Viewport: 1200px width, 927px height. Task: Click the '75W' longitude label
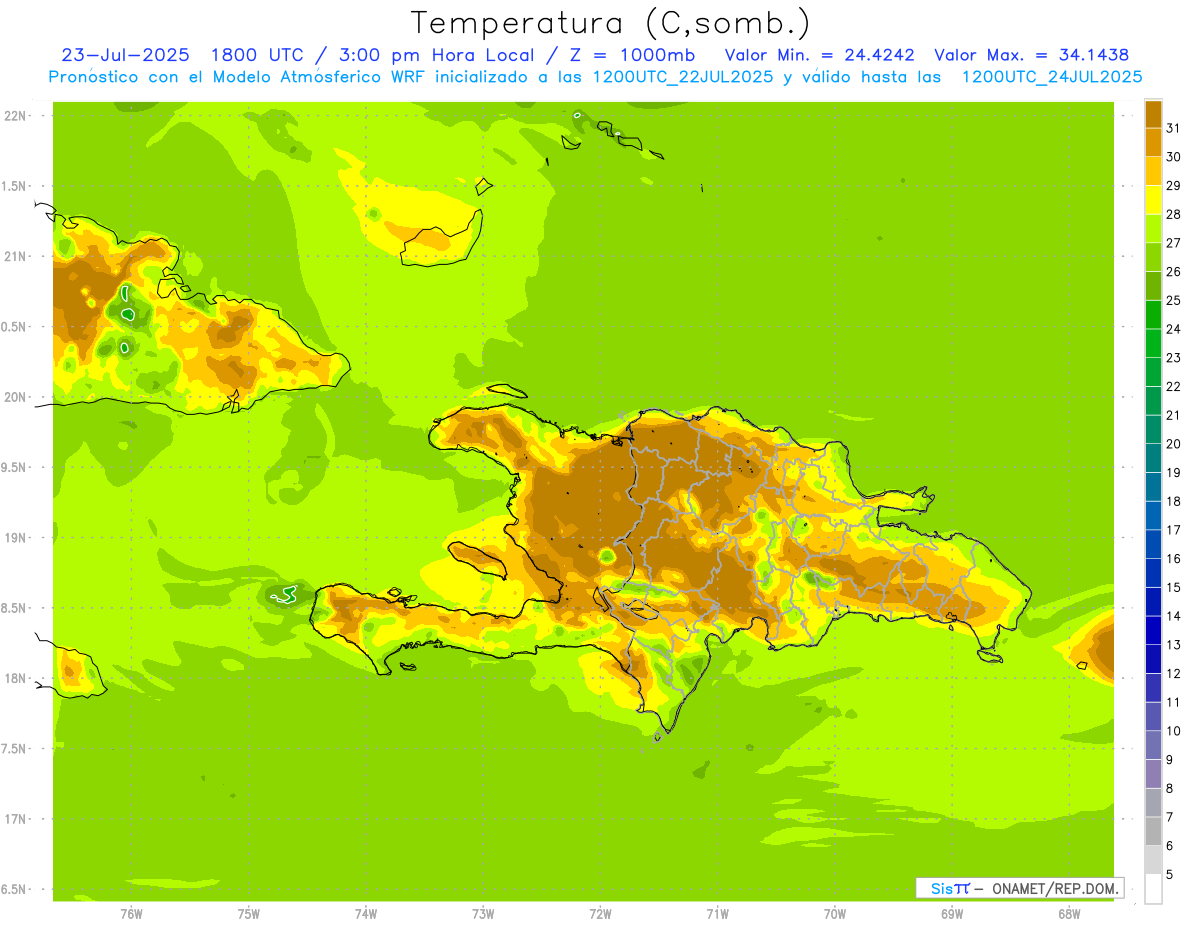click(248, 913)
